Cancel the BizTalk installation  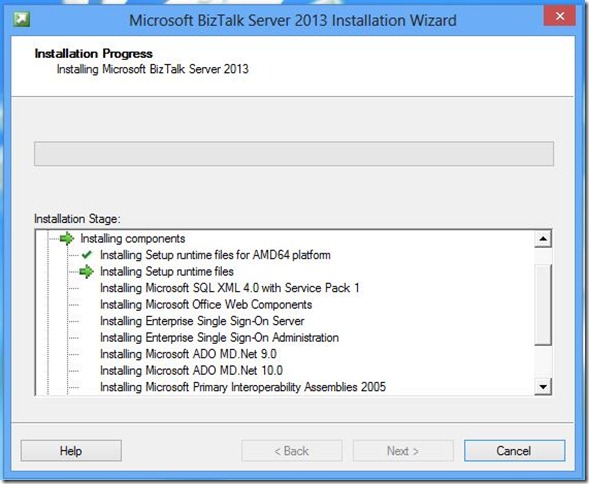pyautogui.click(x=514, y=451)
